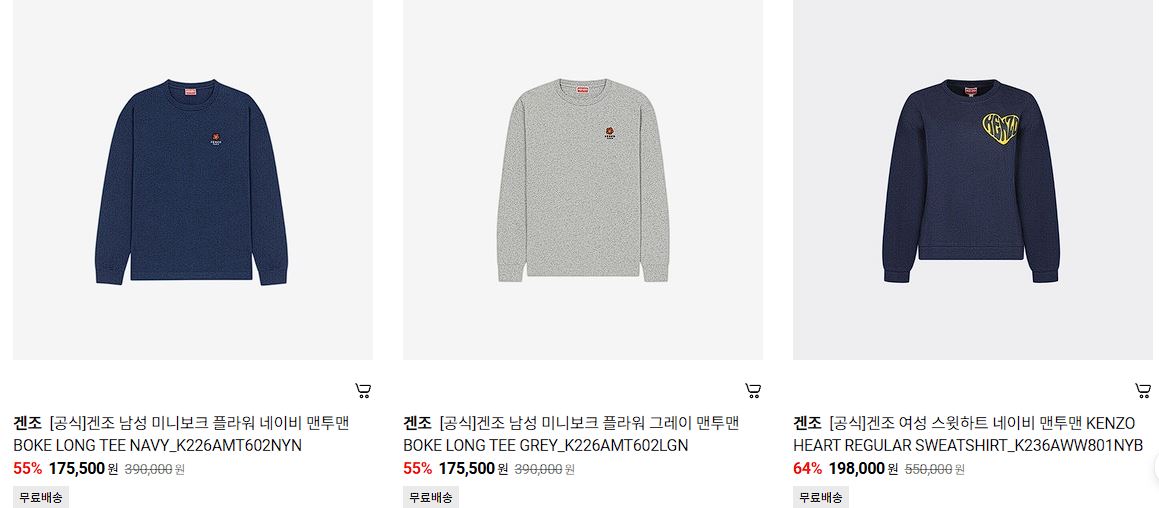Click the crossed-out 550,000원 original price
The image size is (1159, 508).
[x=934, y=470]
